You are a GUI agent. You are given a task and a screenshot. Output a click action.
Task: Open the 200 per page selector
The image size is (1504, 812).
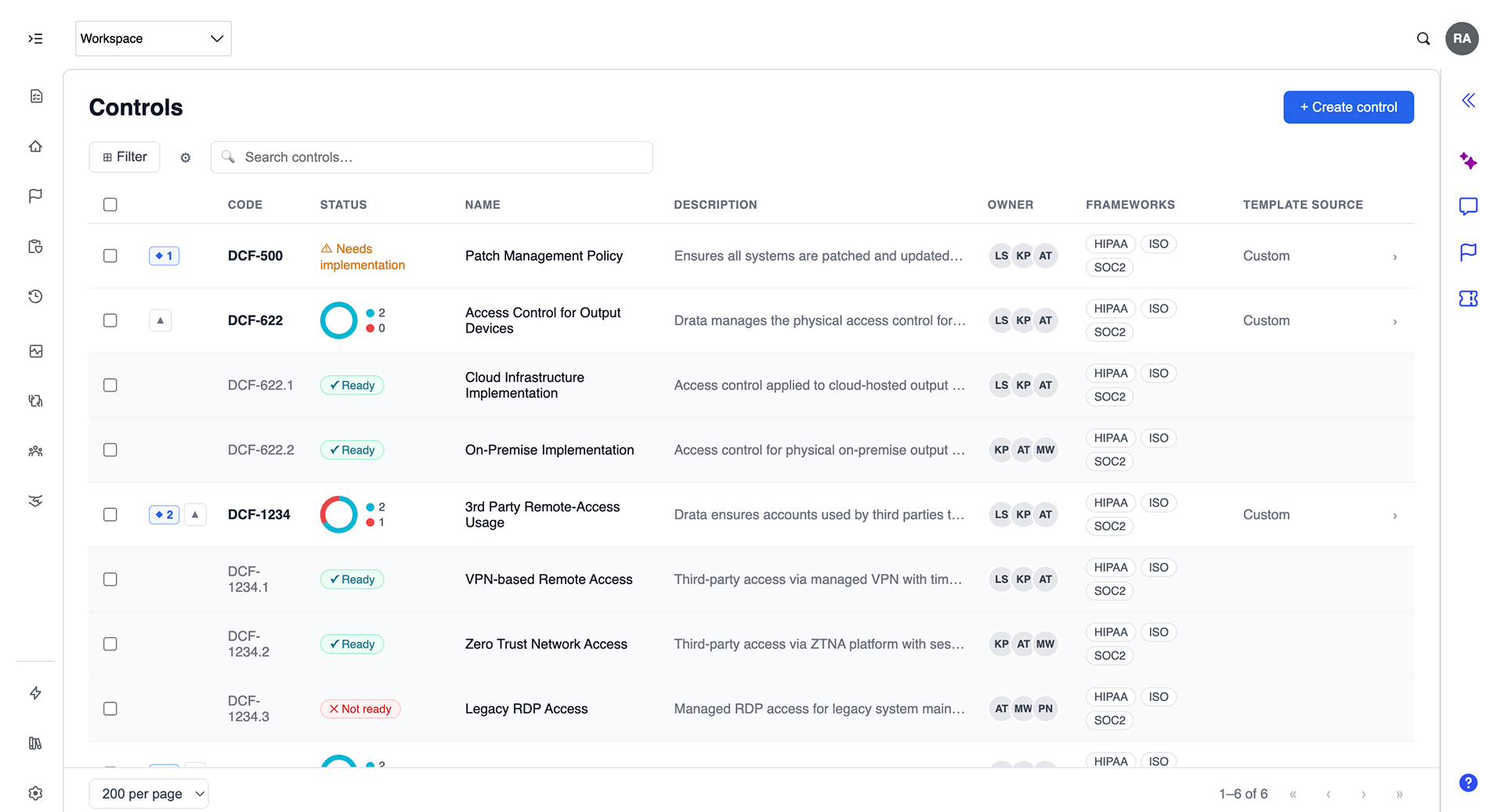(x=149, y=793)
